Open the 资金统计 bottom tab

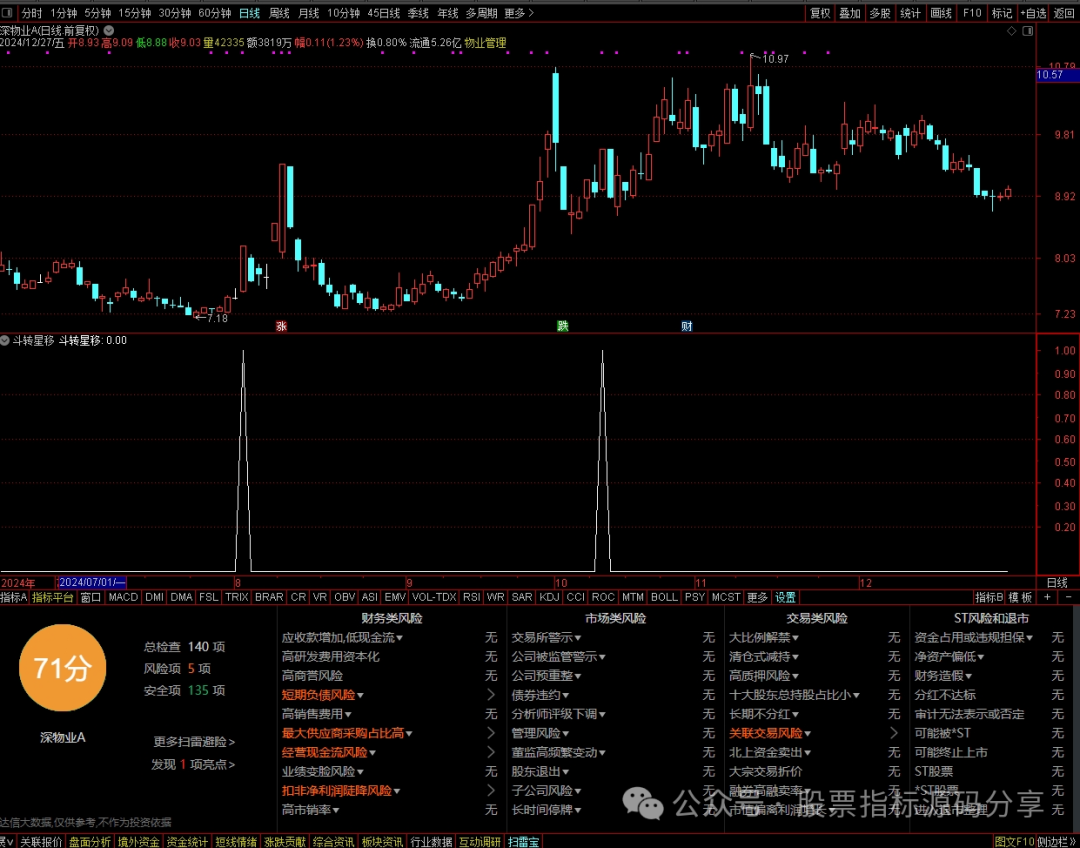pyautogui.click(x=187, y=842)
